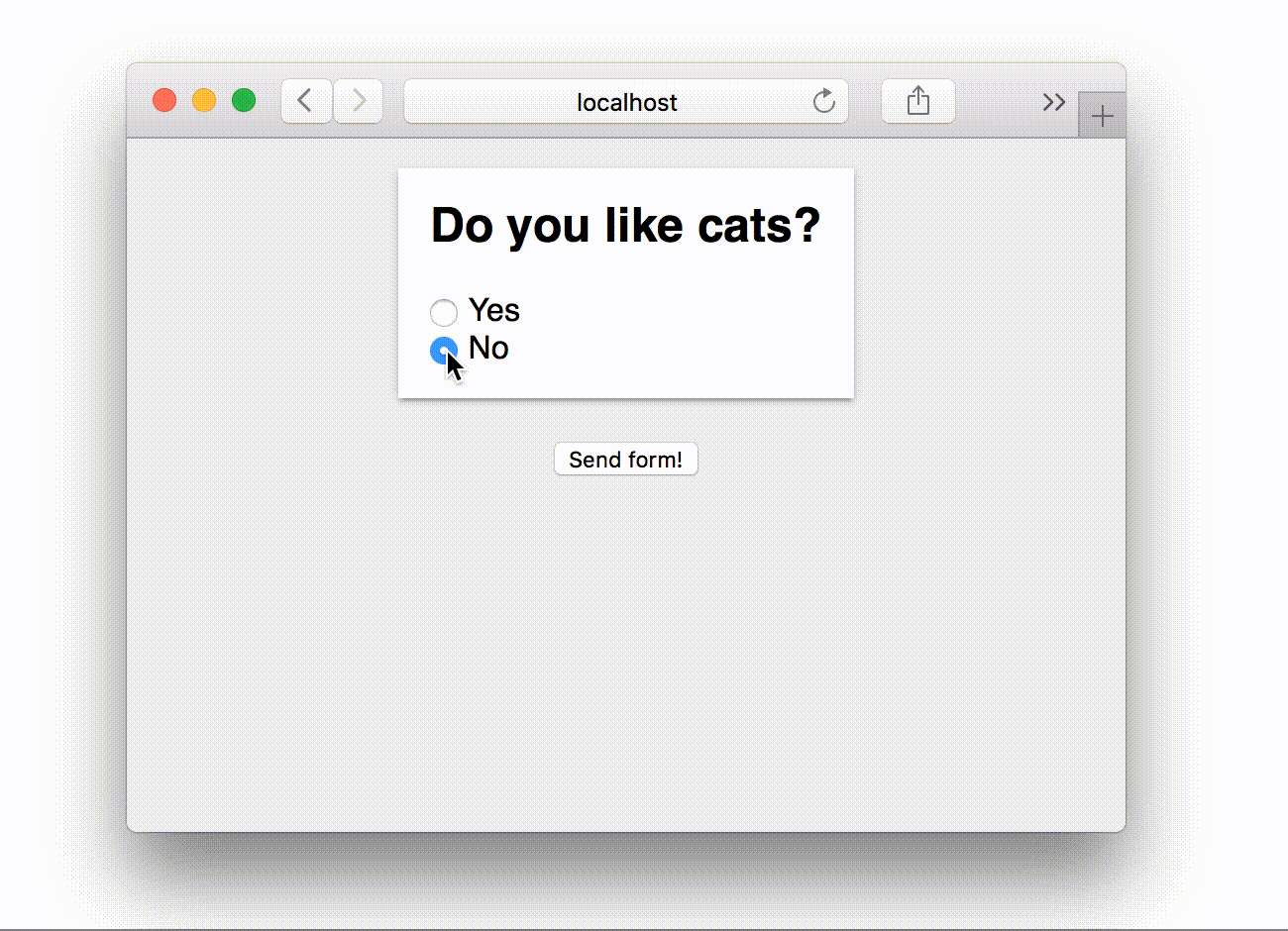
Task: Click the forward navigation arrow
Action: pyautogui.click(x=358, y=100)
